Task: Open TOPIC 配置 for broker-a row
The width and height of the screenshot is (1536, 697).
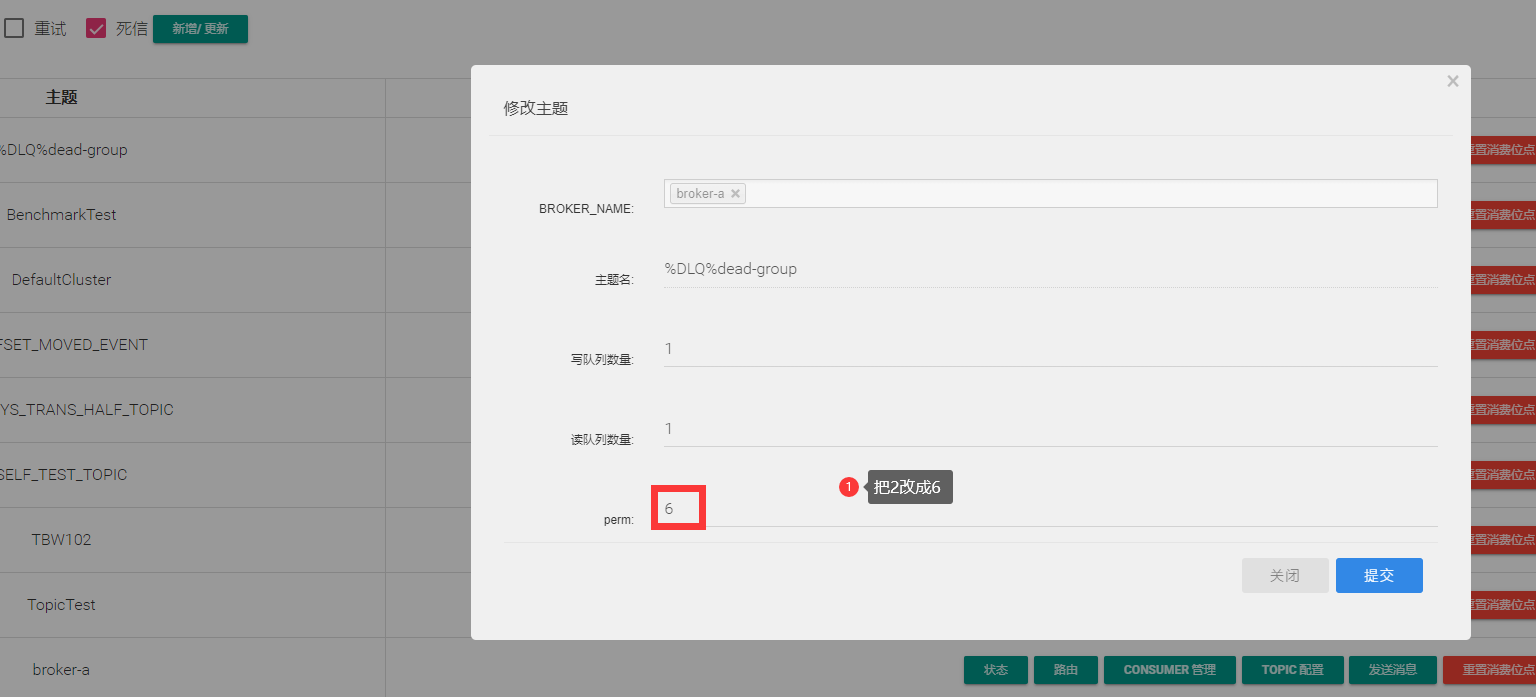Action: click(x=1291, y=670)
